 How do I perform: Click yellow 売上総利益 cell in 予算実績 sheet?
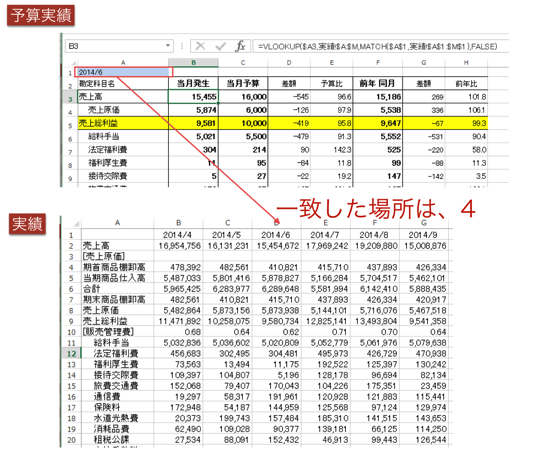pyautogui.click(x=123, y=123)
